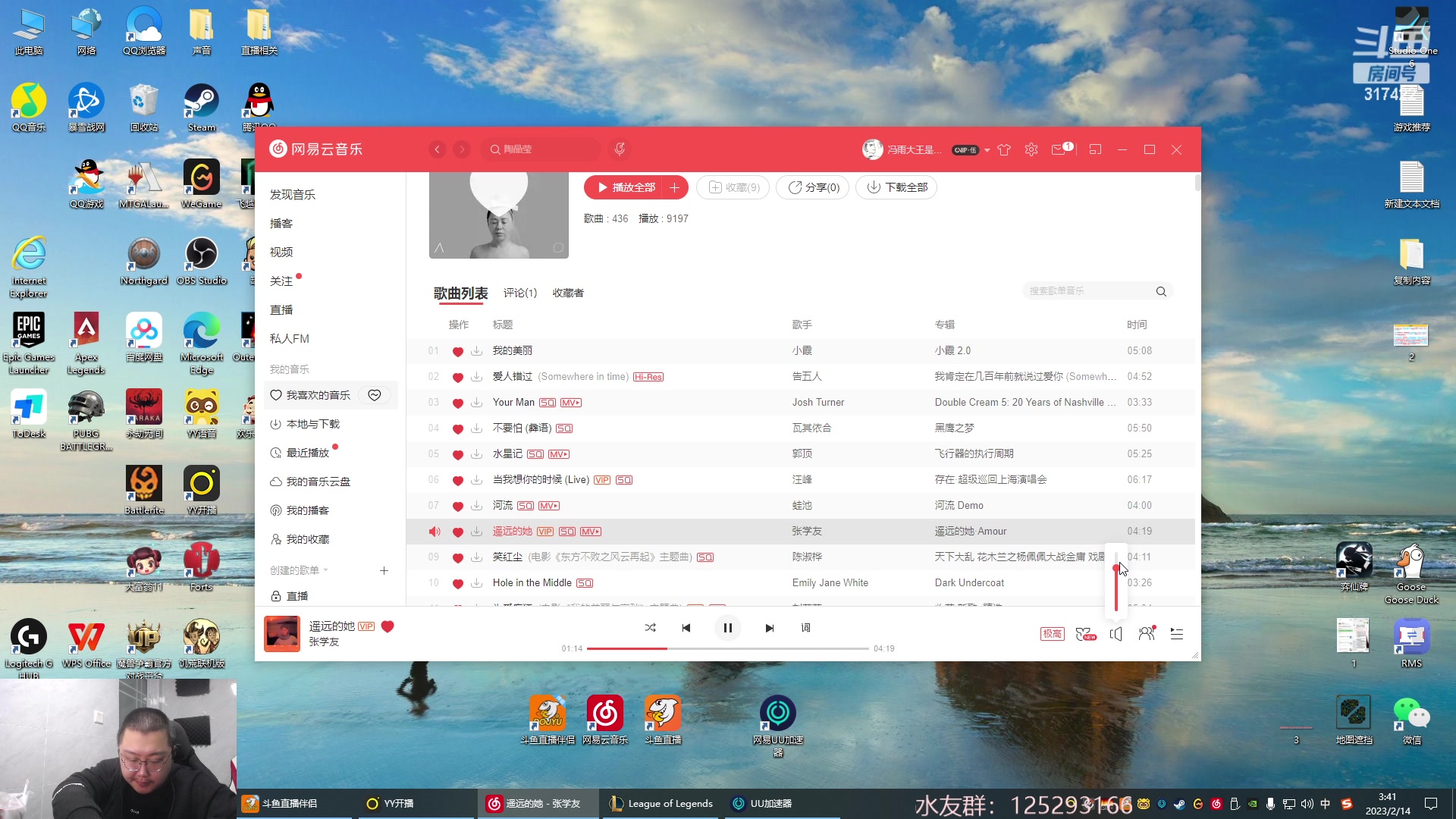
Task: Toggle favorite heart on 我的美丽
Action: coord(458,351)
